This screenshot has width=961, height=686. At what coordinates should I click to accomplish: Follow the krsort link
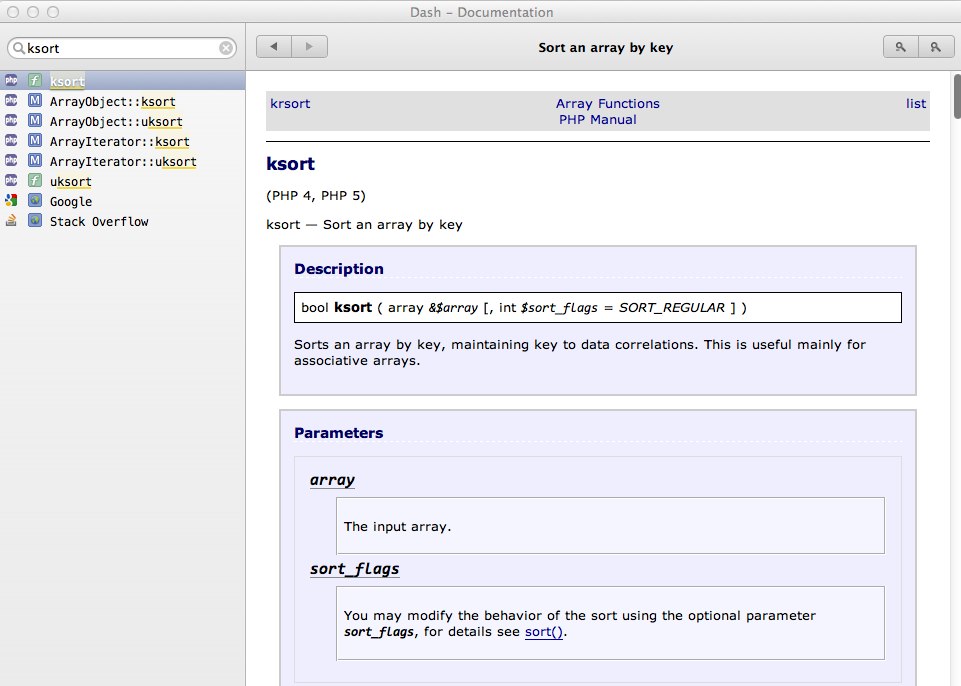[x=290, y=103]
